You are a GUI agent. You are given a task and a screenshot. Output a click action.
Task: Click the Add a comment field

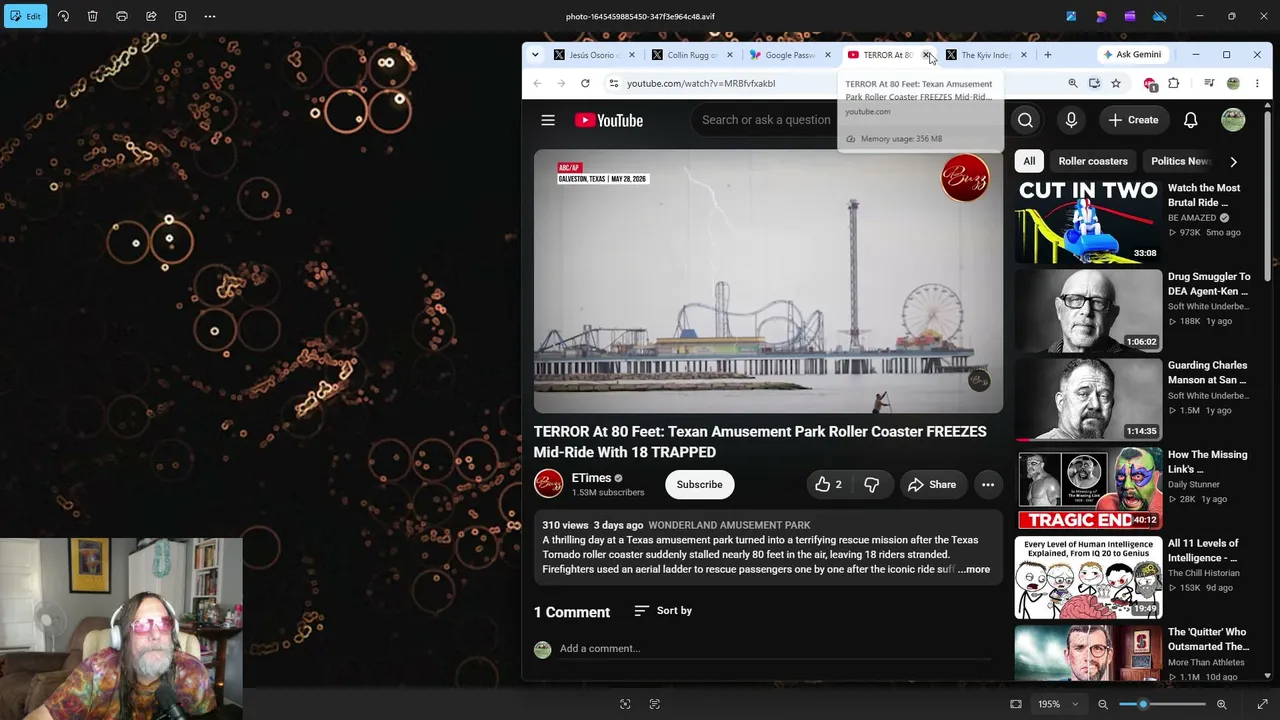click(775, 649)
